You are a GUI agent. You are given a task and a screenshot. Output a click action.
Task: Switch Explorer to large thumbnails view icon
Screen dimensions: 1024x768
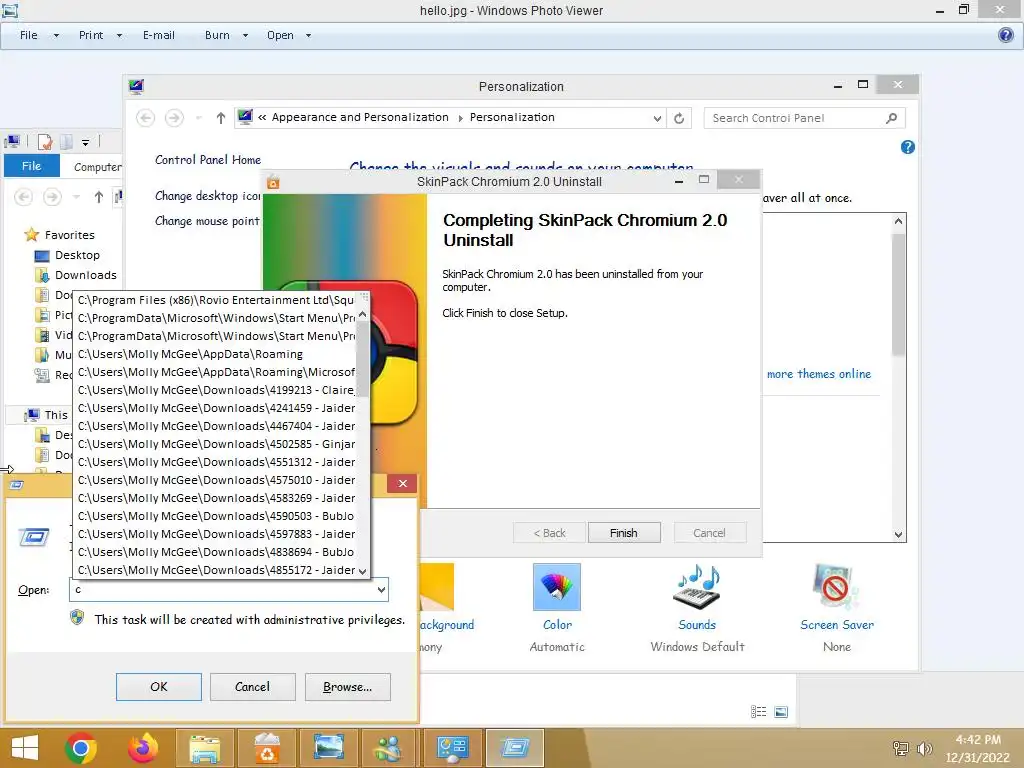(x=781, y=712)
